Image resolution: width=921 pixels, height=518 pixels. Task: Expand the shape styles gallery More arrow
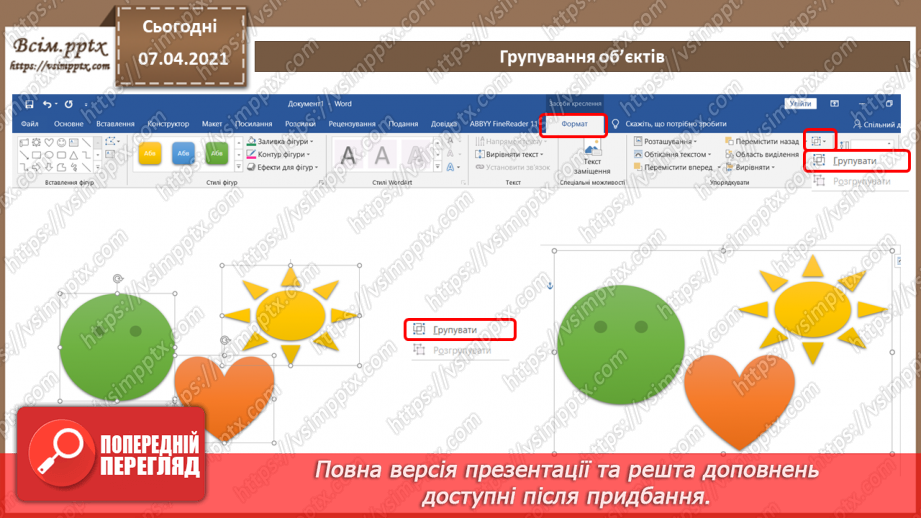(x=238, y=167)
